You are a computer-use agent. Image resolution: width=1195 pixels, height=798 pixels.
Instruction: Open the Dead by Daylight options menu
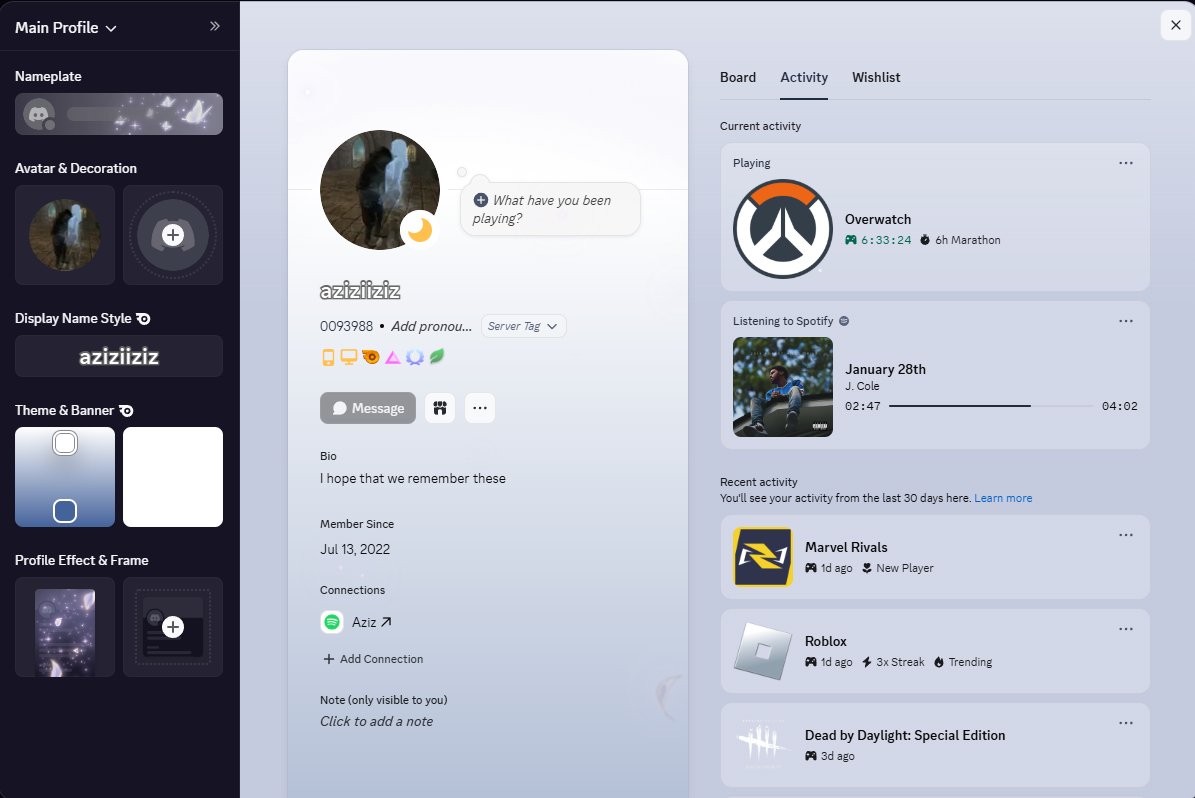[x=1126, y=723]
